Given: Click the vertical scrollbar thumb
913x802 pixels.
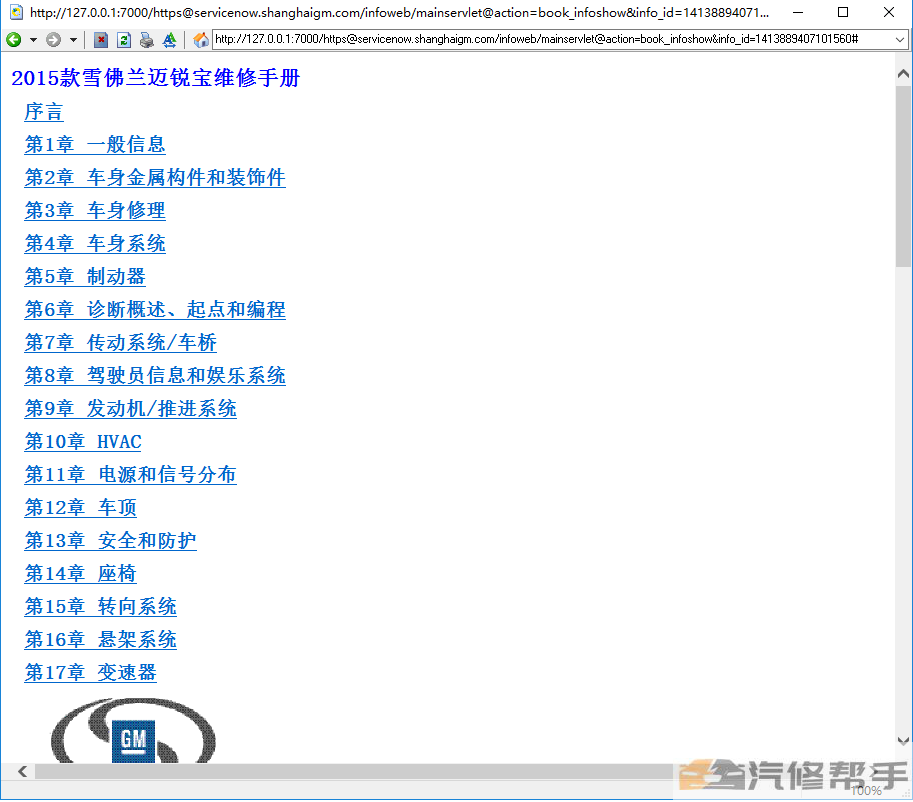Looking at the screenshot, I should tap(903, 176).
